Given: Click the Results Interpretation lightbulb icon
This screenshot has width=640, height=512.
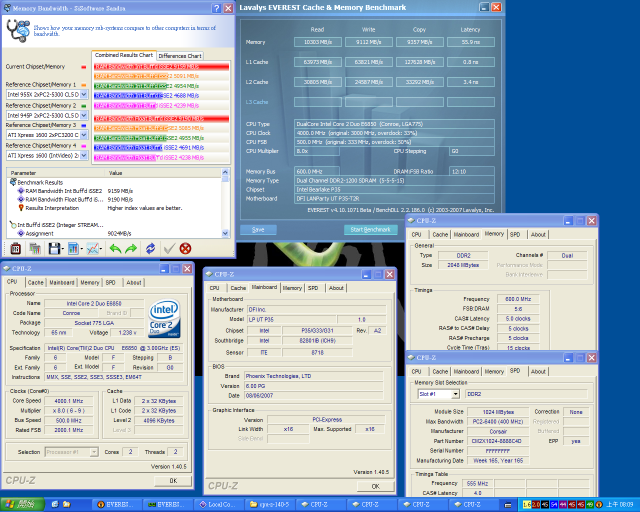Looking at the screenshot, I should click(x=21, y=208).
